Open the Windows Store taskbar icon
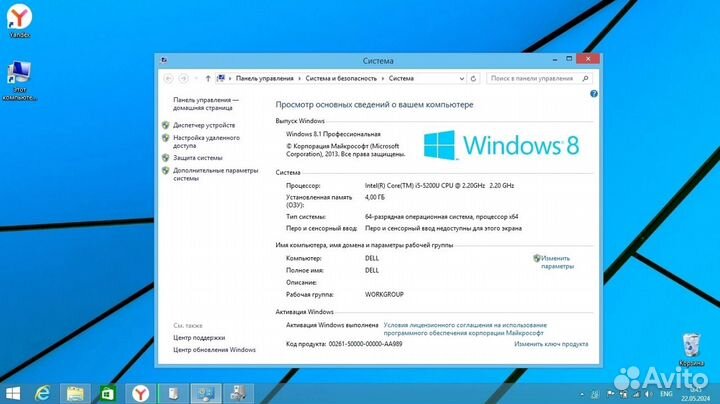This screenshot has height=404, width=720. (108, 393)
